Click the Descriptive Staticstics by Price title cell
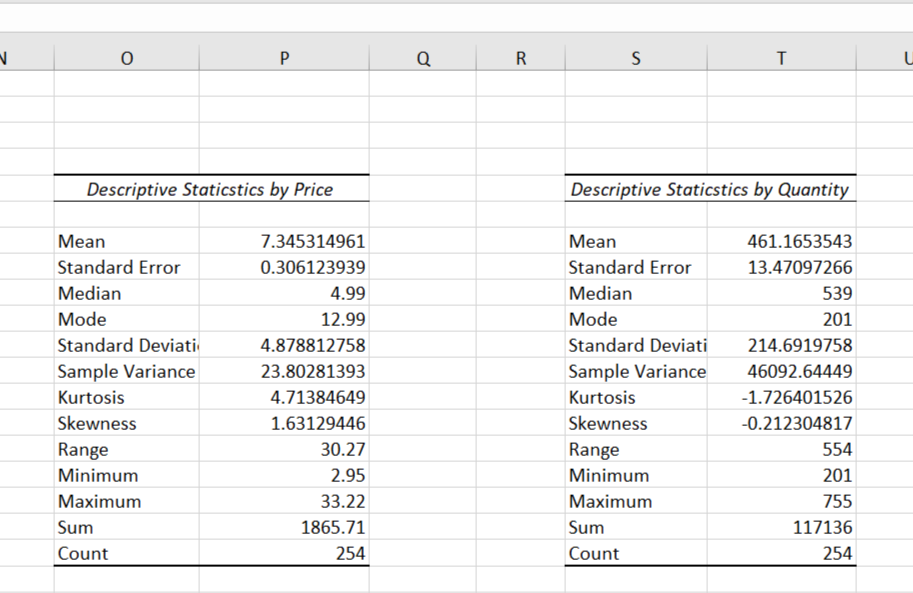This screenshot has width=913, height=593. click(210, 189)
